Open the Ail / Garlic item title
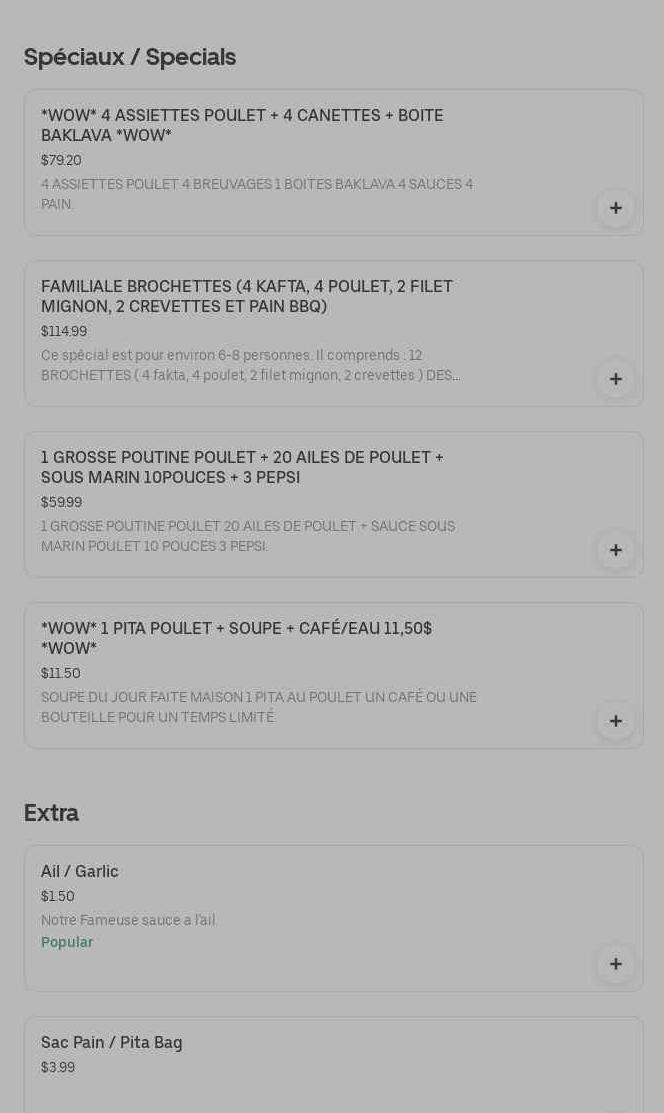Screen dimensions: 664x1113 coord(80,871)
